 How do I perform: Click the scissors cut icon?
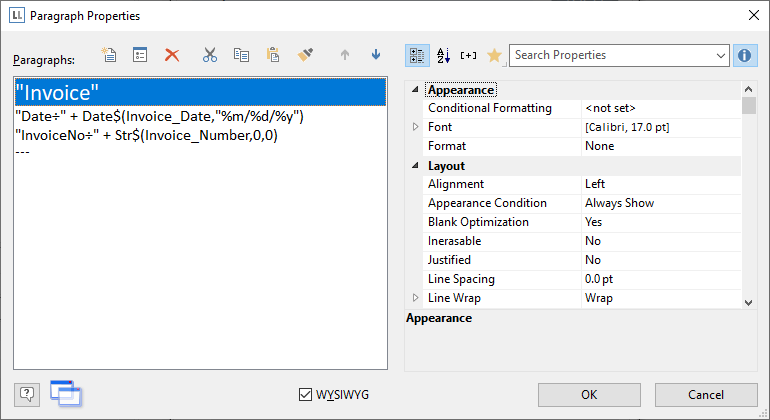pos(210,56)
